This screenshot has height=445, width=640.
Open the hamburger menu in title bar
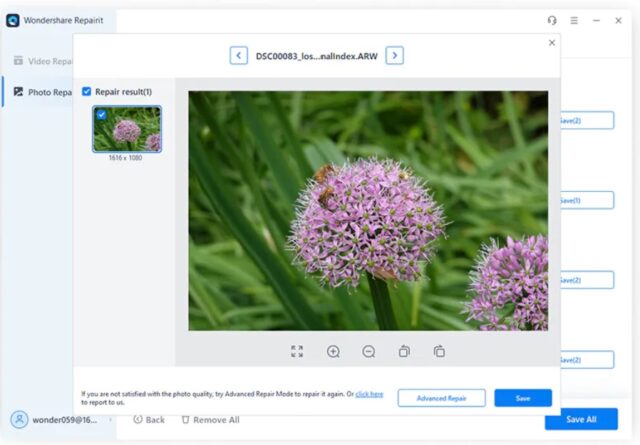[x=574, y=20]
